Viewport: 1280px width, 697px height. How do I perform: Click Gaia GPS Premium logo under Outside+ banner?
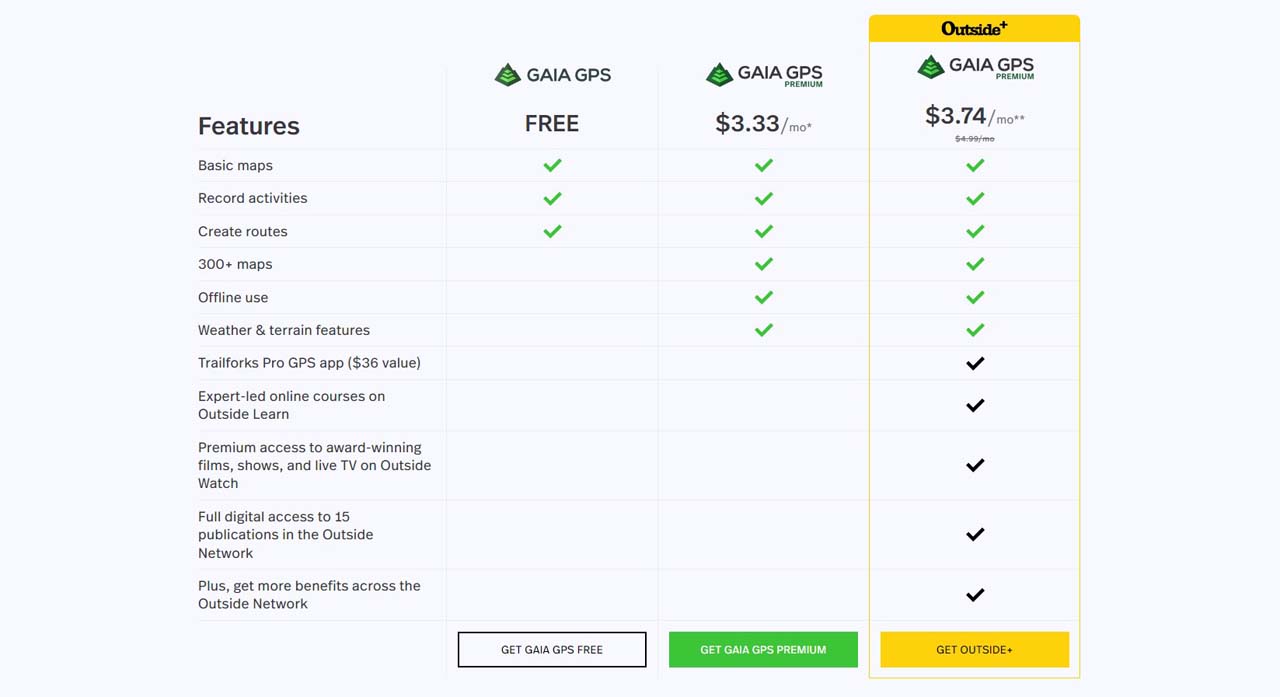(x=975, y=68)
